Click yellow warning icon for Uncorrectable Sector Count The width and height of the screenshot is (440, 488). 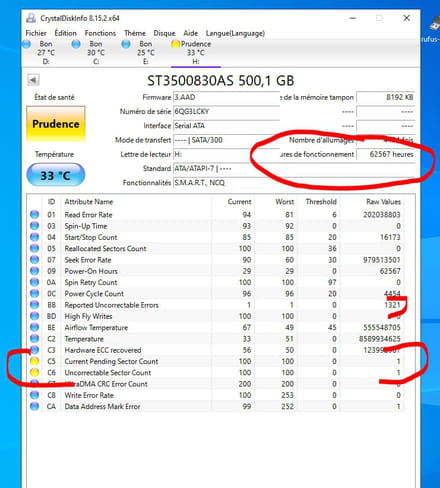[34, 372]
